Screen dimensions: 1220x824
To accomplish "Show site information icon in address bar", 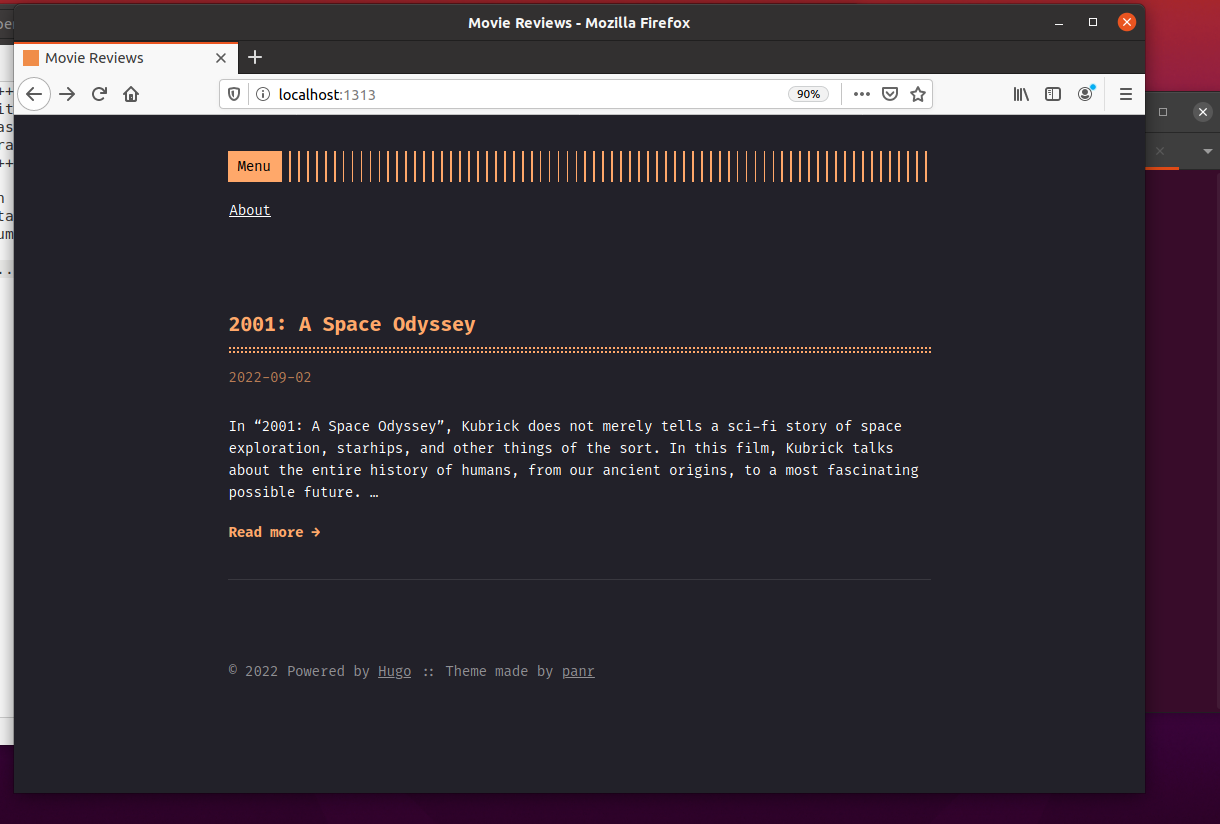I will pos(263,94).
